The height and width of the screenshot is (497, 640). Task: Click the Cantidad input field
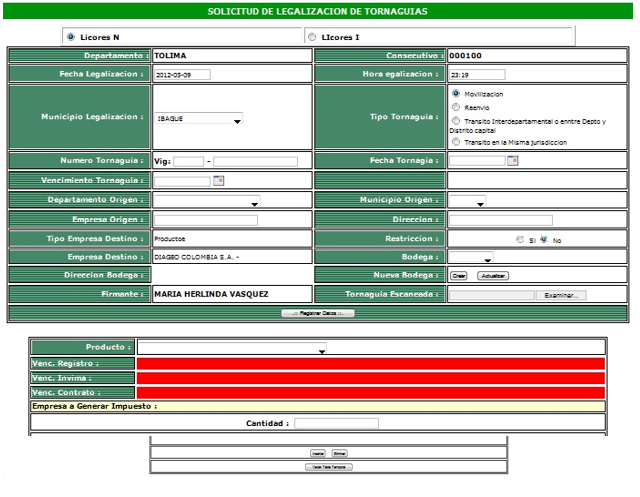(x=336, y=423)
